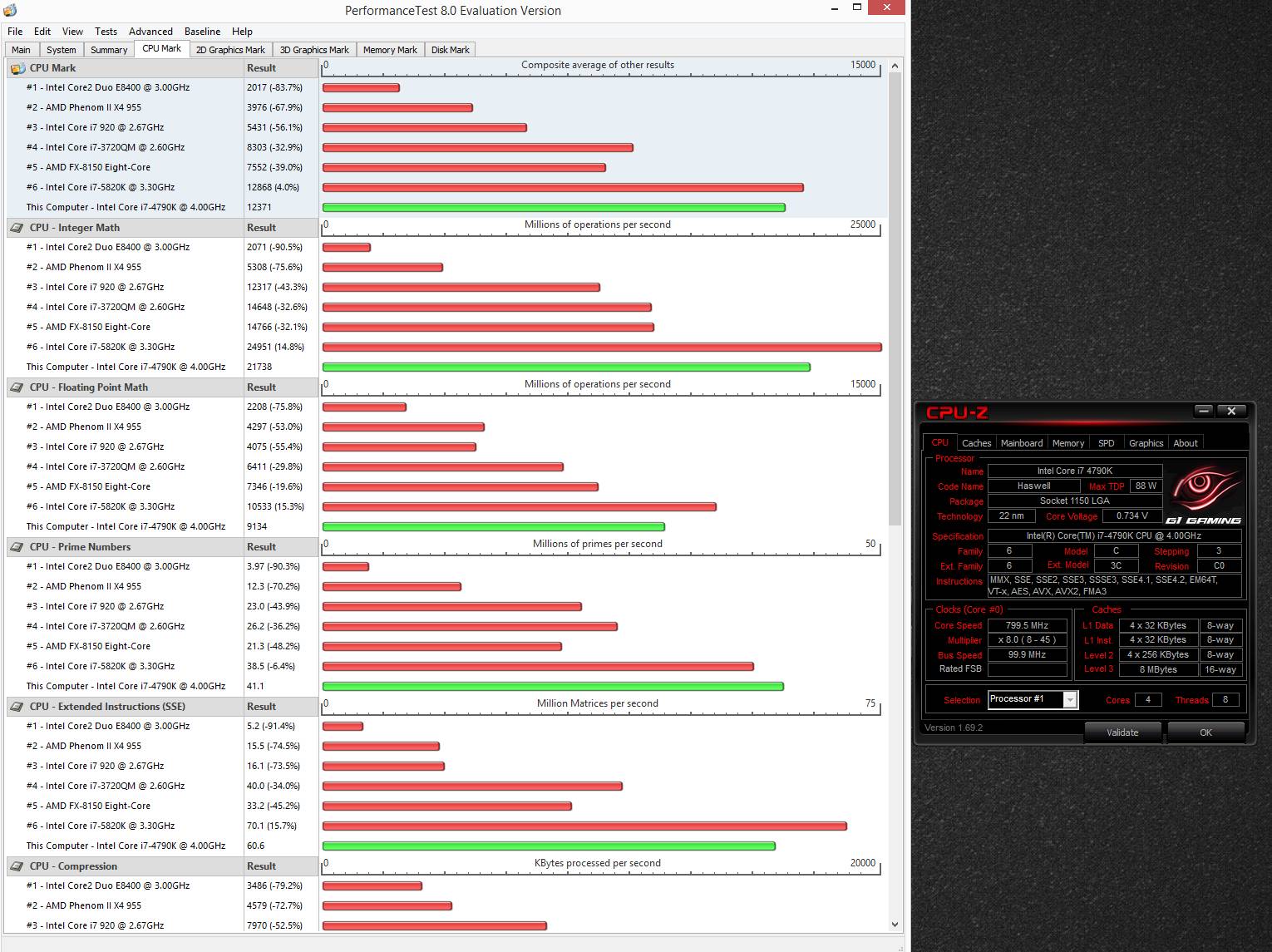Click the OK button in CPU-Z

point(1205,732)
